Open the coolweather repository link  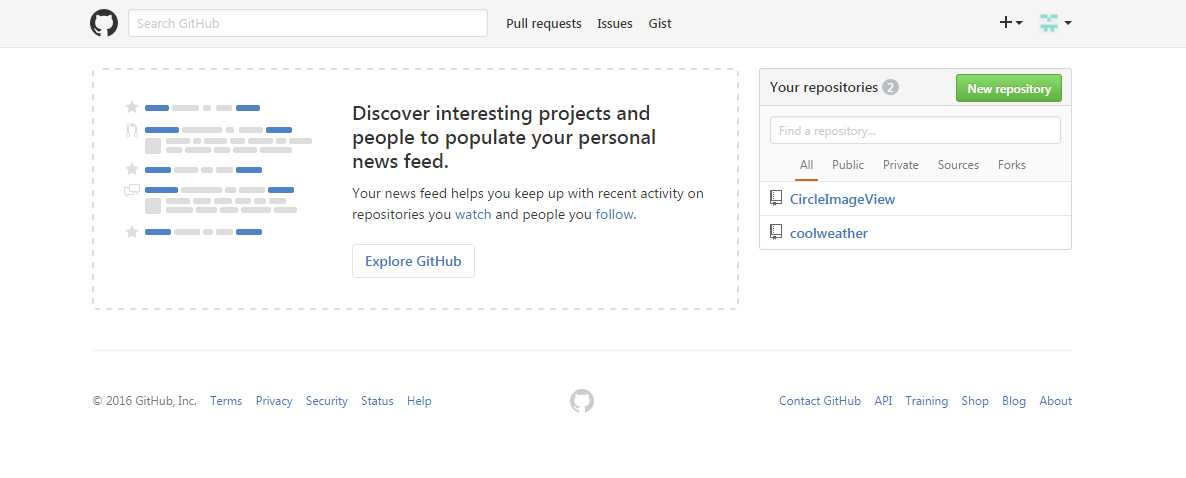coord(829,233)
